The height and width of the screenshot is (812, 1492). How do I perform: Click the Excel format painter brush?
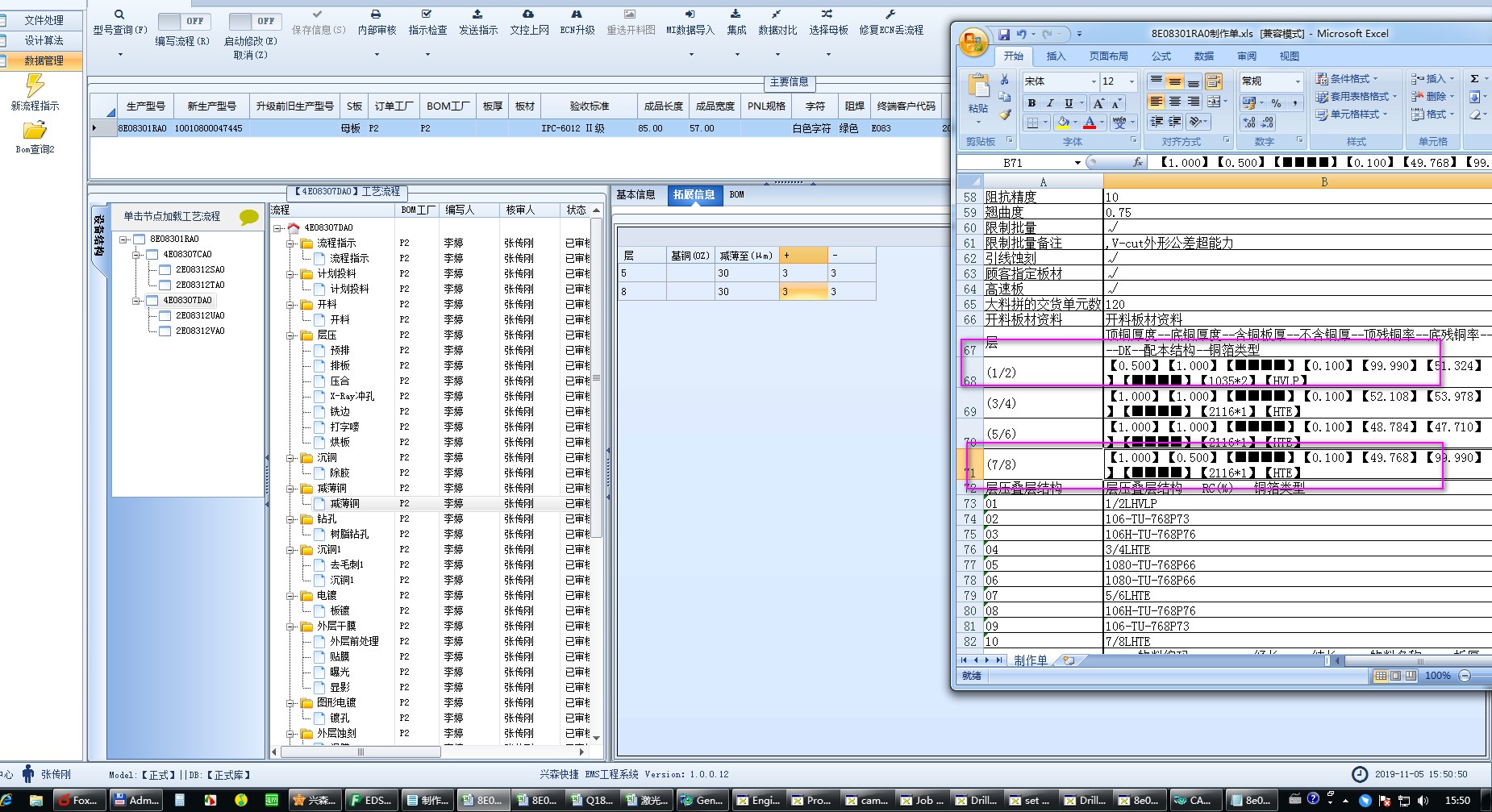click(1005, 115)
